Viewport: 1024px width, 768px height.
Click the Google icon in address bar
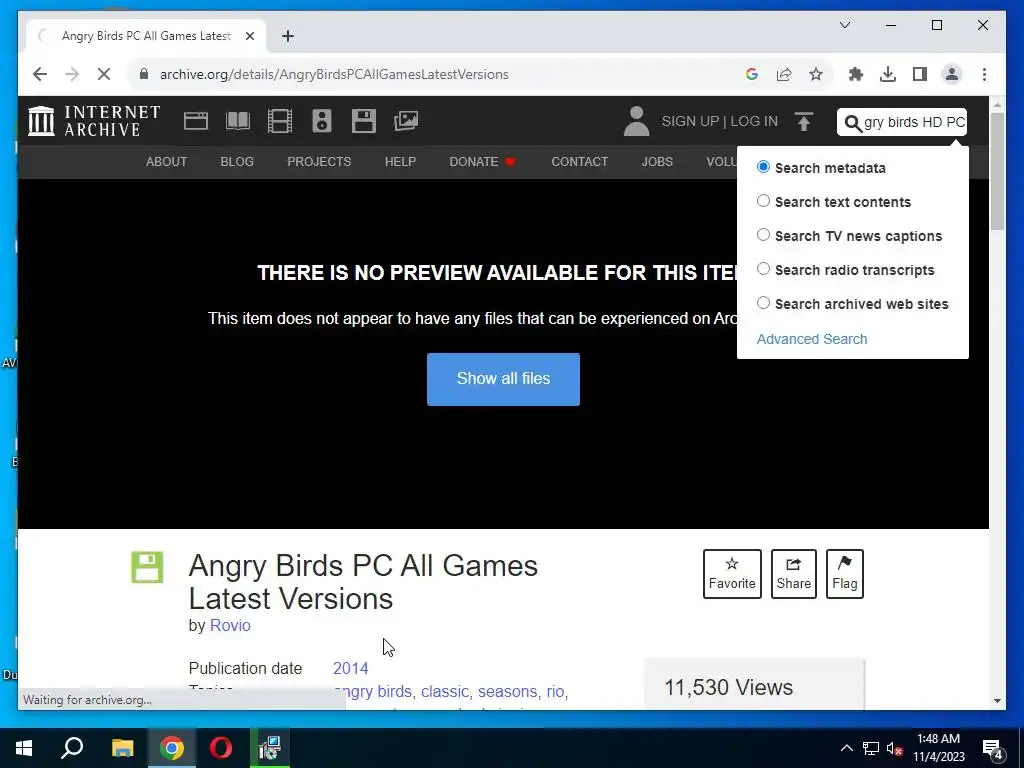coord(752,74)
